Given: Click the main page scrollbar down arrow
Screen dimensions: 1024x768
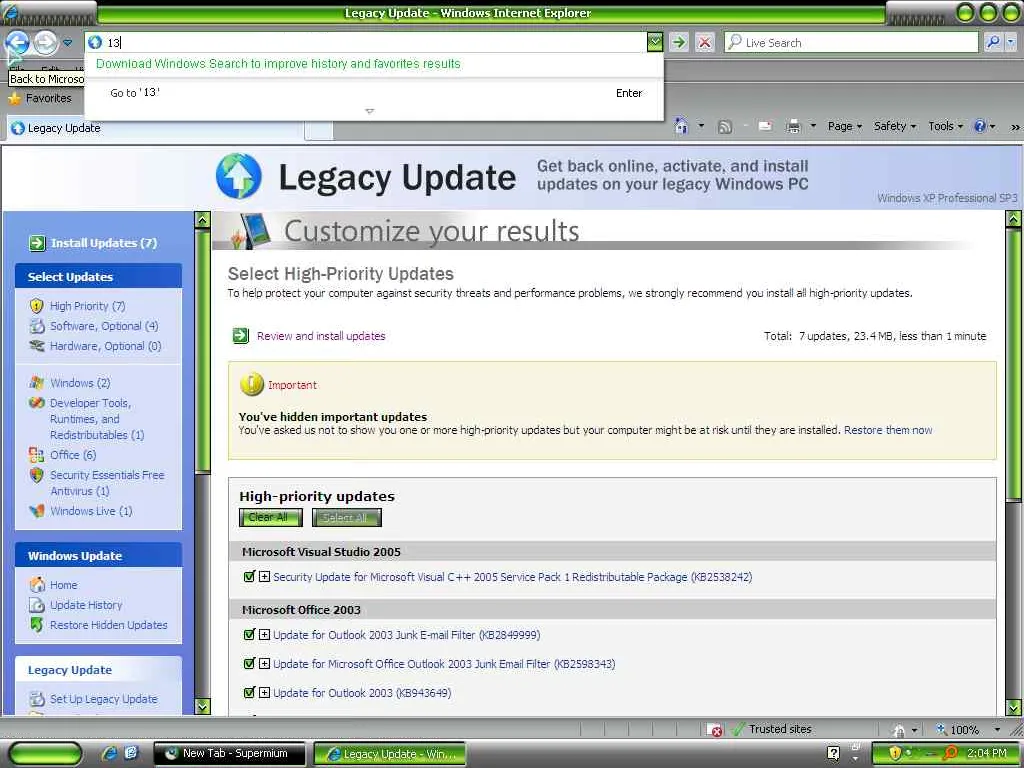Looking at the screenshot, I should click(x=1013, y=707).
